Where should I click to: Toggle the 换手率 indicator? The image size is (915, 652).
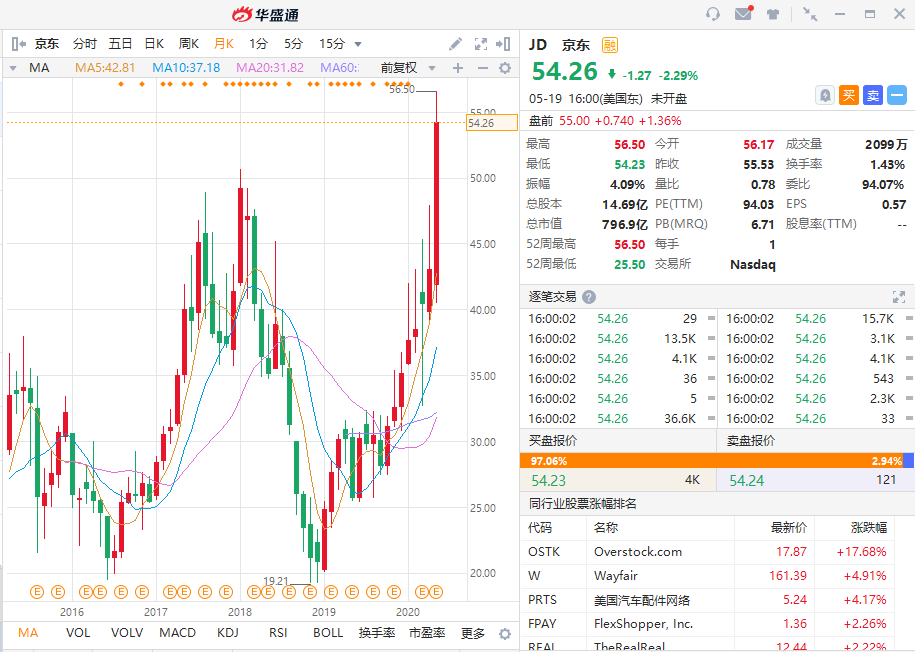pyautogui.click(x=377, y=633)
